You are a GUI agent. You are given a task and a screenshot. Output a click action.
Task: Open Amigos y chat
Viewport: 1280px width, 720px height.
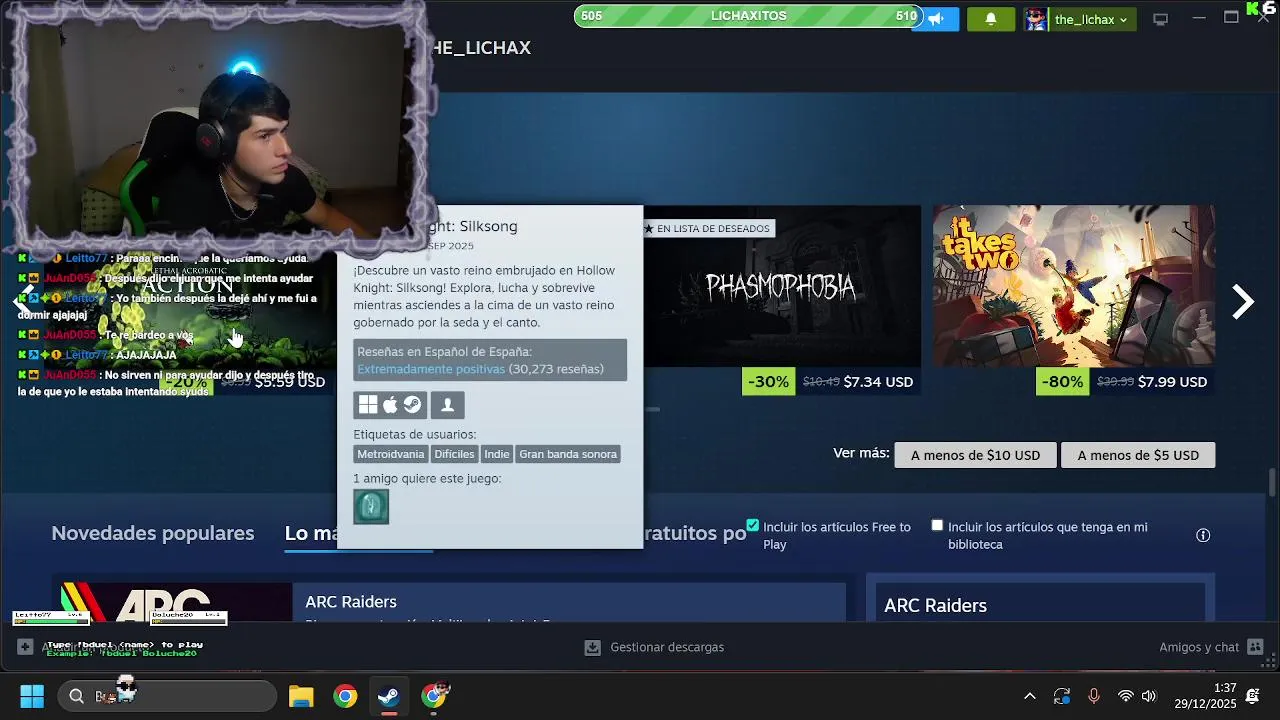(1199, 647)
